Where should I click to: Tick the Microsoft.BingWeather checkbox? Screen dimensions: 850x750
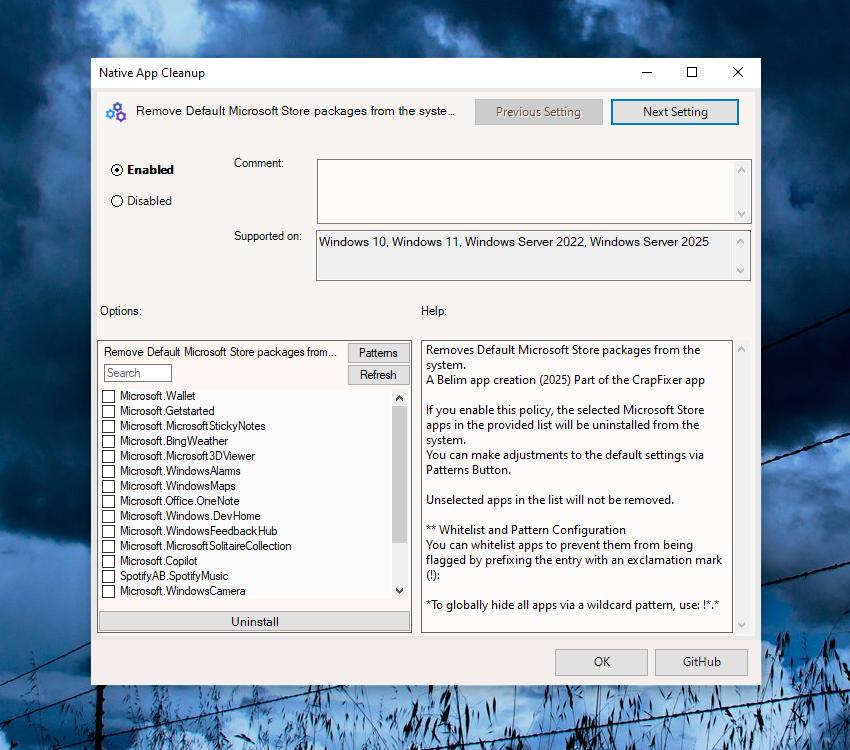pos(108,441)
